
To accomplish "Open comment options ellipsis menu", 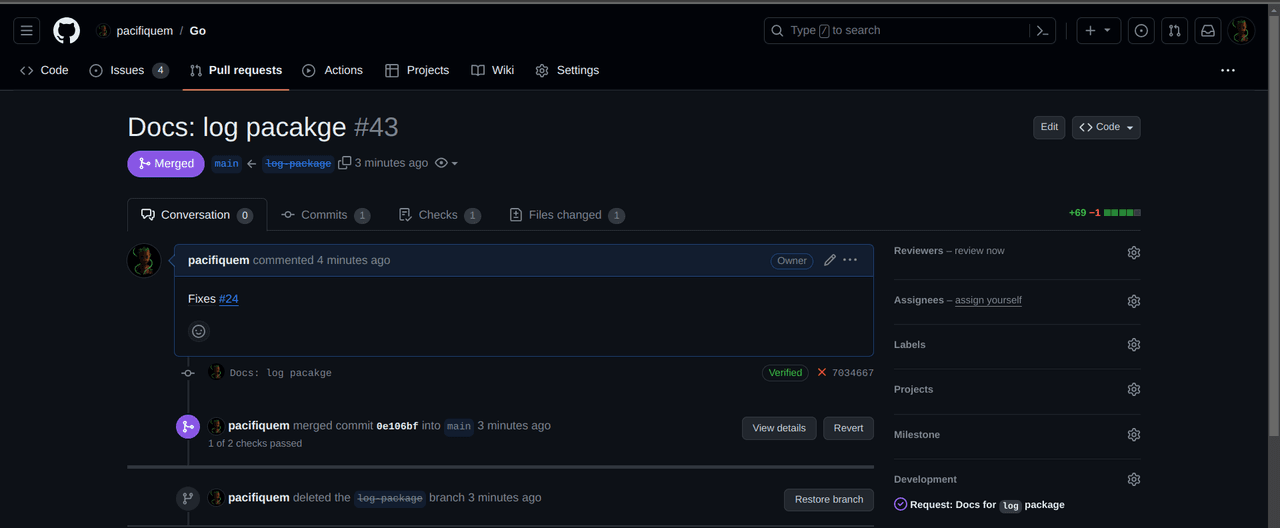I will pos(850,260).
